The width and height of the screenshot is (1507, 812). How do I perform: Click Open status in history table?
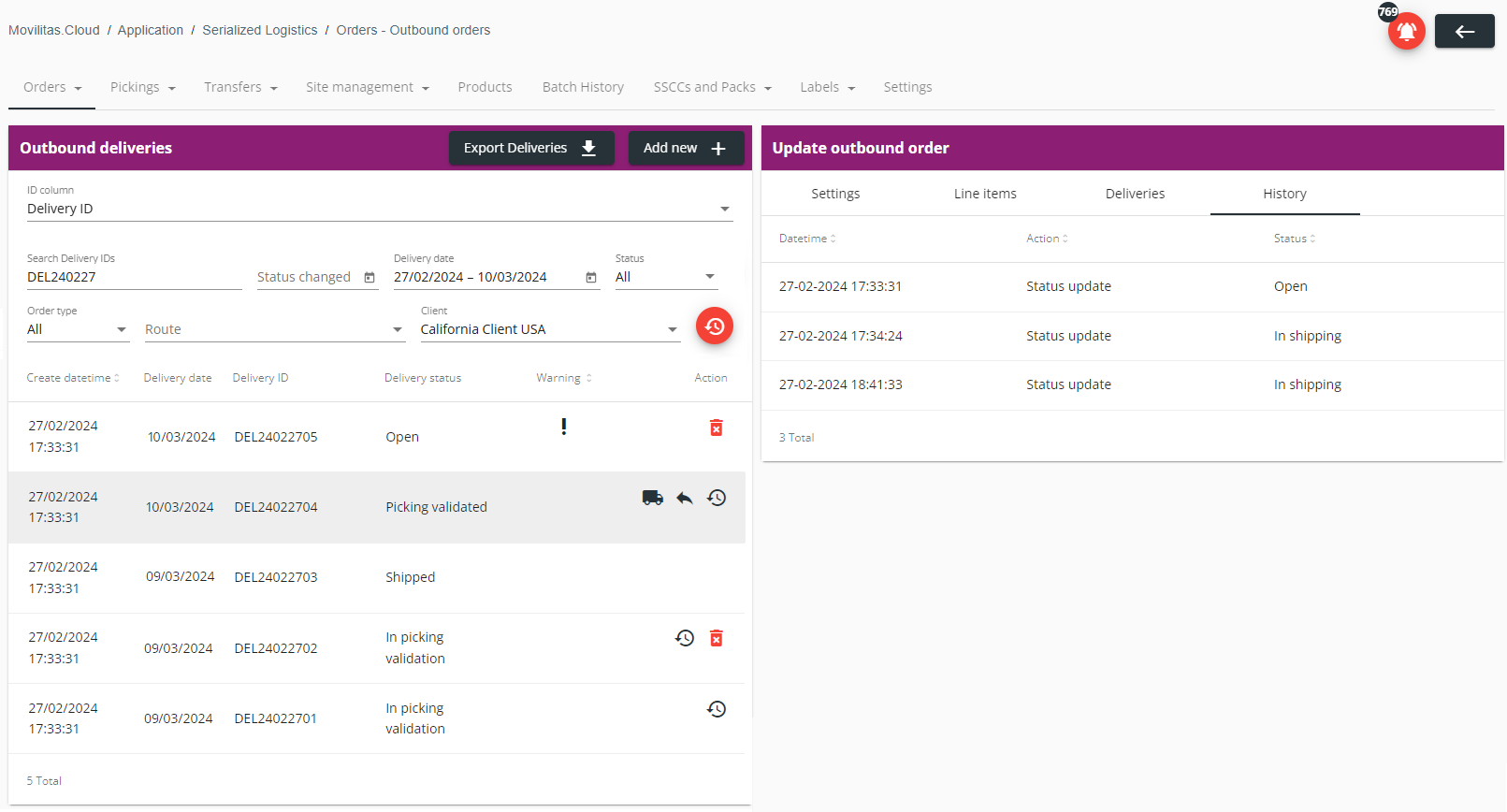pos(1290,286)
